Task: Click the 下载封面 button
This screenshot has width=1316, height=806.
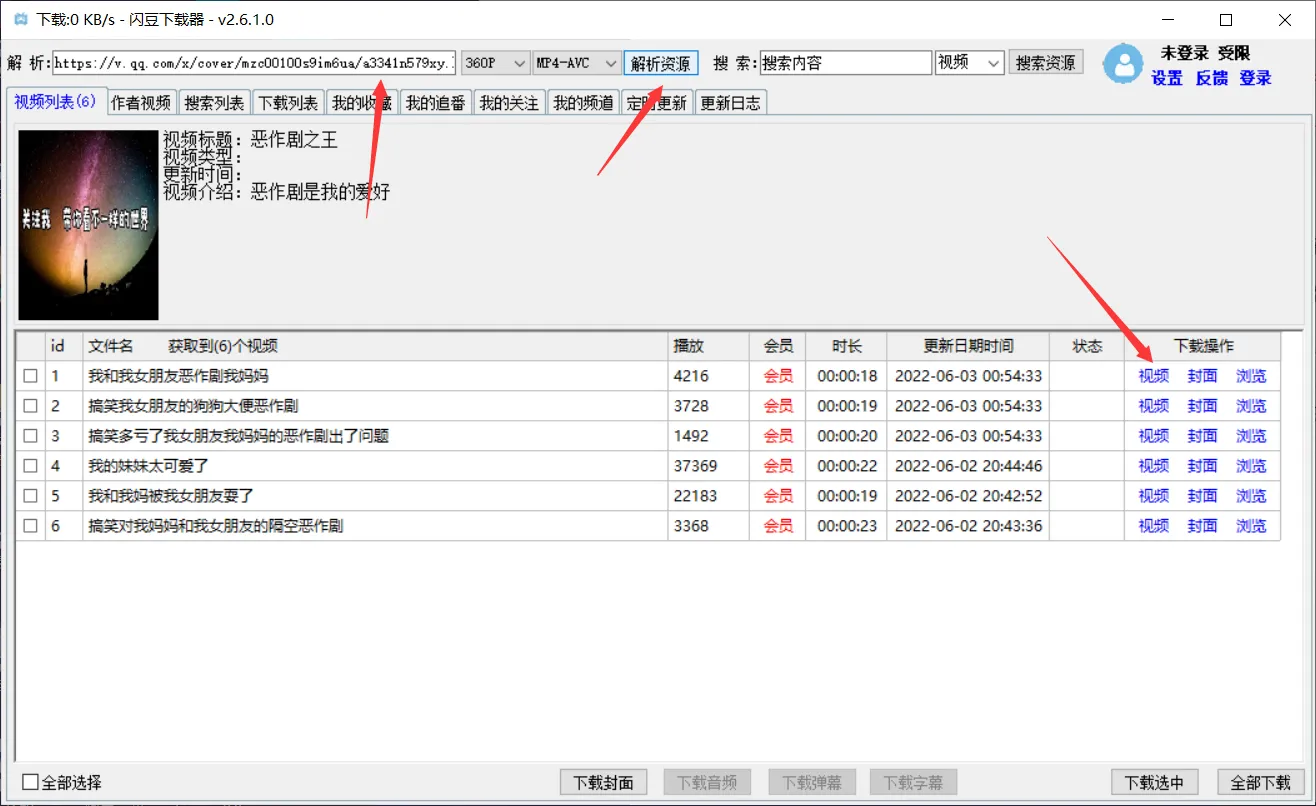Action: (603, 782)
